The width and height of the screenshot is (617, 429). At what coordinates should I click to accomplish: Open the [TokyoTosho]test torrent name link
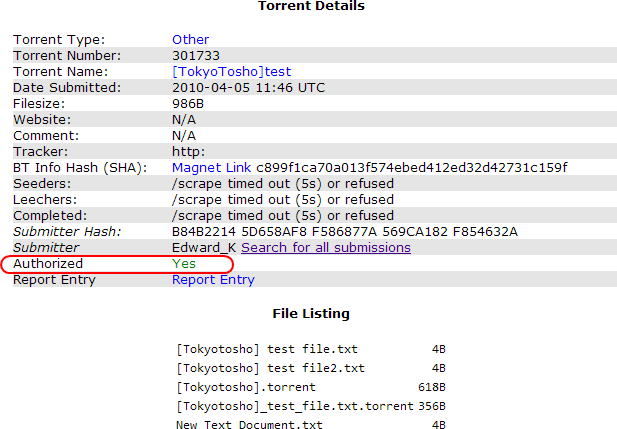pyautogui.click(x=232, y=72)
